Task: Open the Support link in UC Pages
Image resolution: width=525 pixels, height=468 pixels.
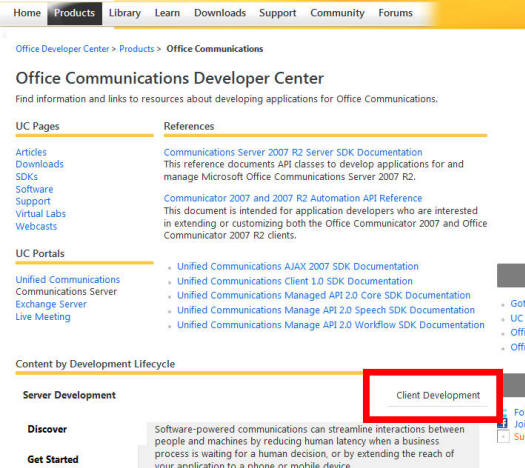Action: [x=33, y=201]
